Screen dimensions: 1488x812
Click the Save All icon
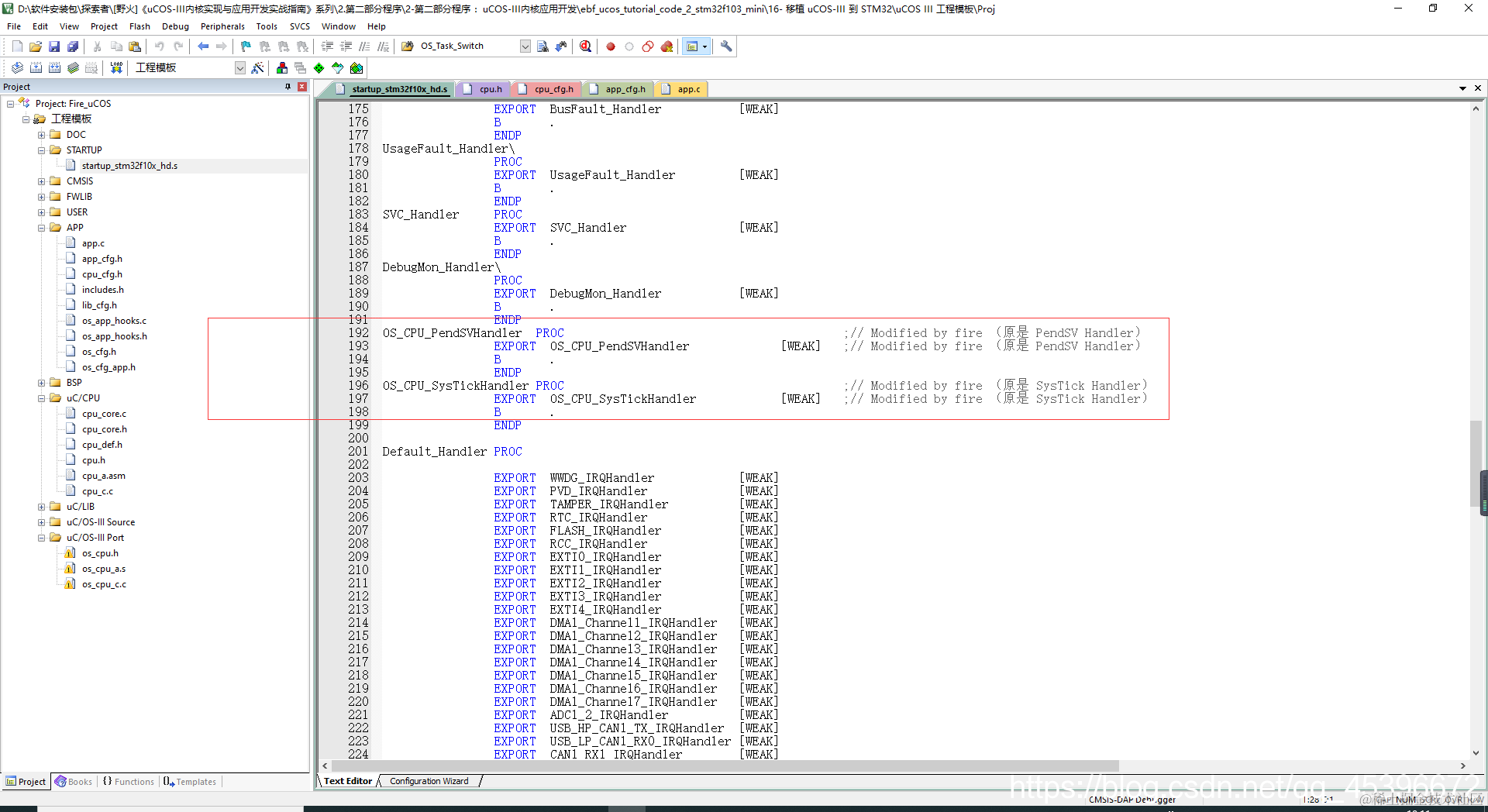[73, 46]
